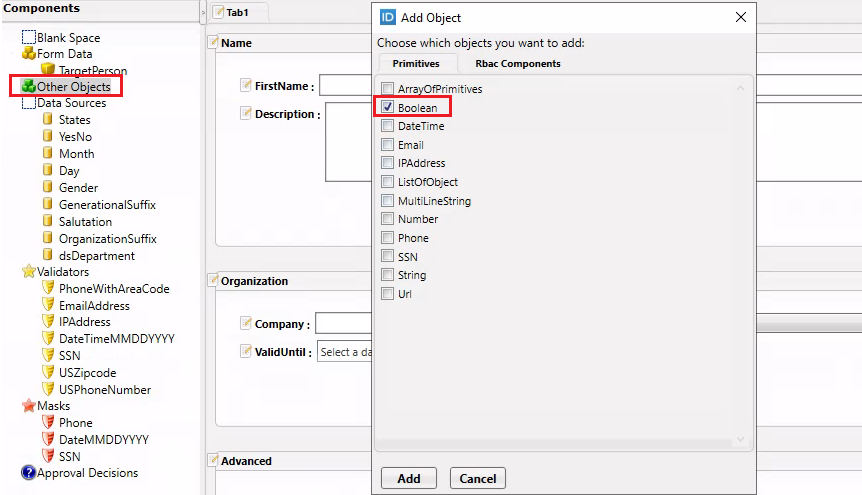The width and height of the screenshot is (862, 495).
Task: Select the DateTimeMMDDYYYY validator item
Action: point(117,339)
